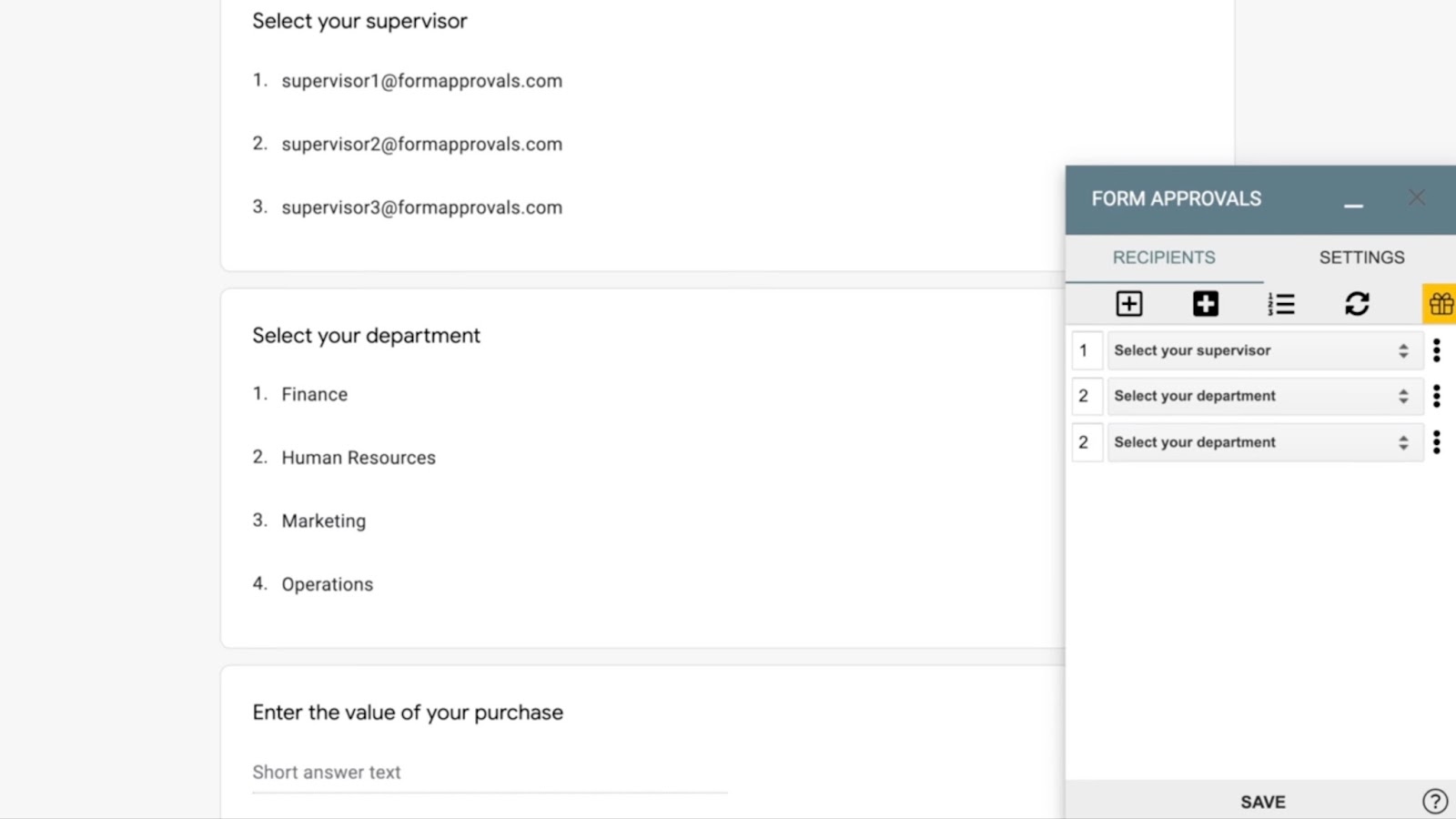The width and height of the screenshot is (1456, 819).
Task: Open help via the question mark icon
Action: pyautogui.click(x=1434, y=801)
